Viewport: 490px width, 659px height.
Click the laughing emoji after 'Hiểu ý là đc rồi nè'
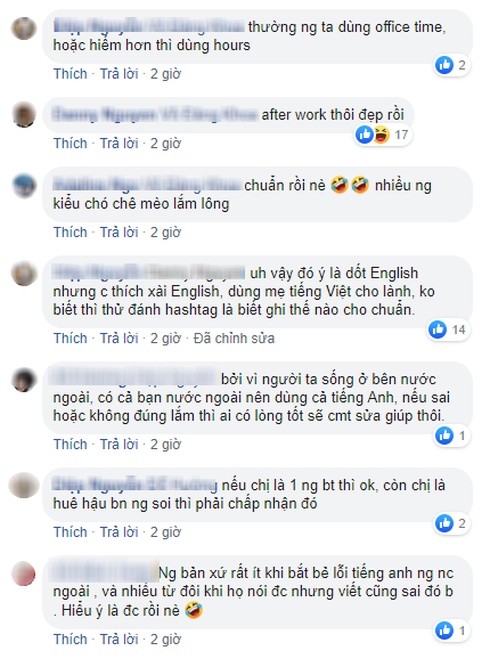click(x=193, y=610)
